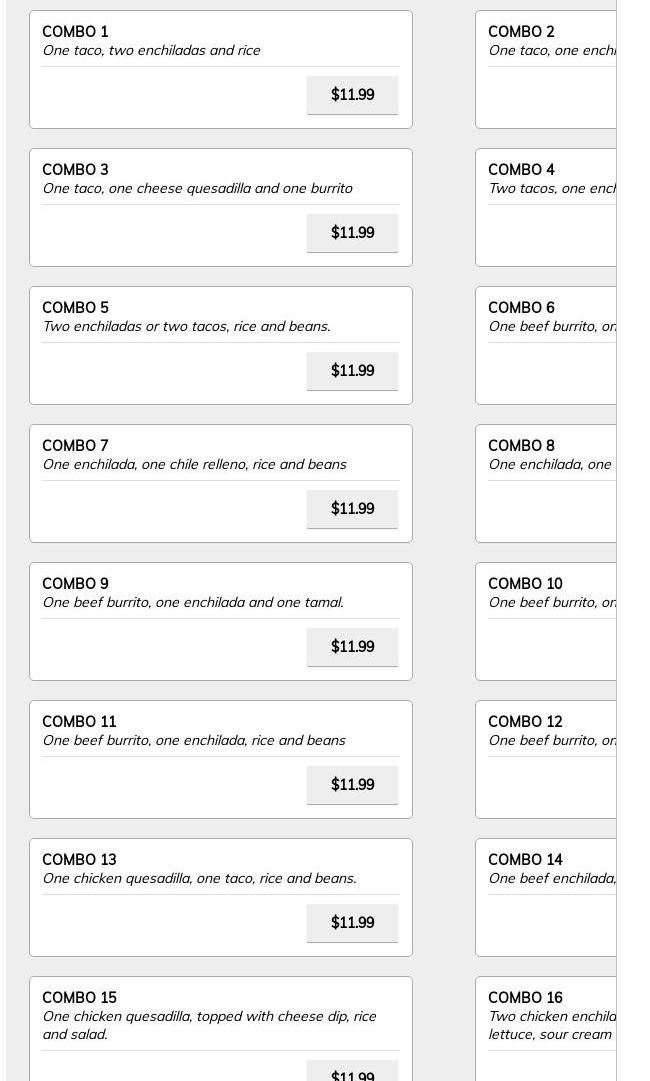Select the COMBO 10 heading
The image size is (650, 1081).
(x=525, y=583)
